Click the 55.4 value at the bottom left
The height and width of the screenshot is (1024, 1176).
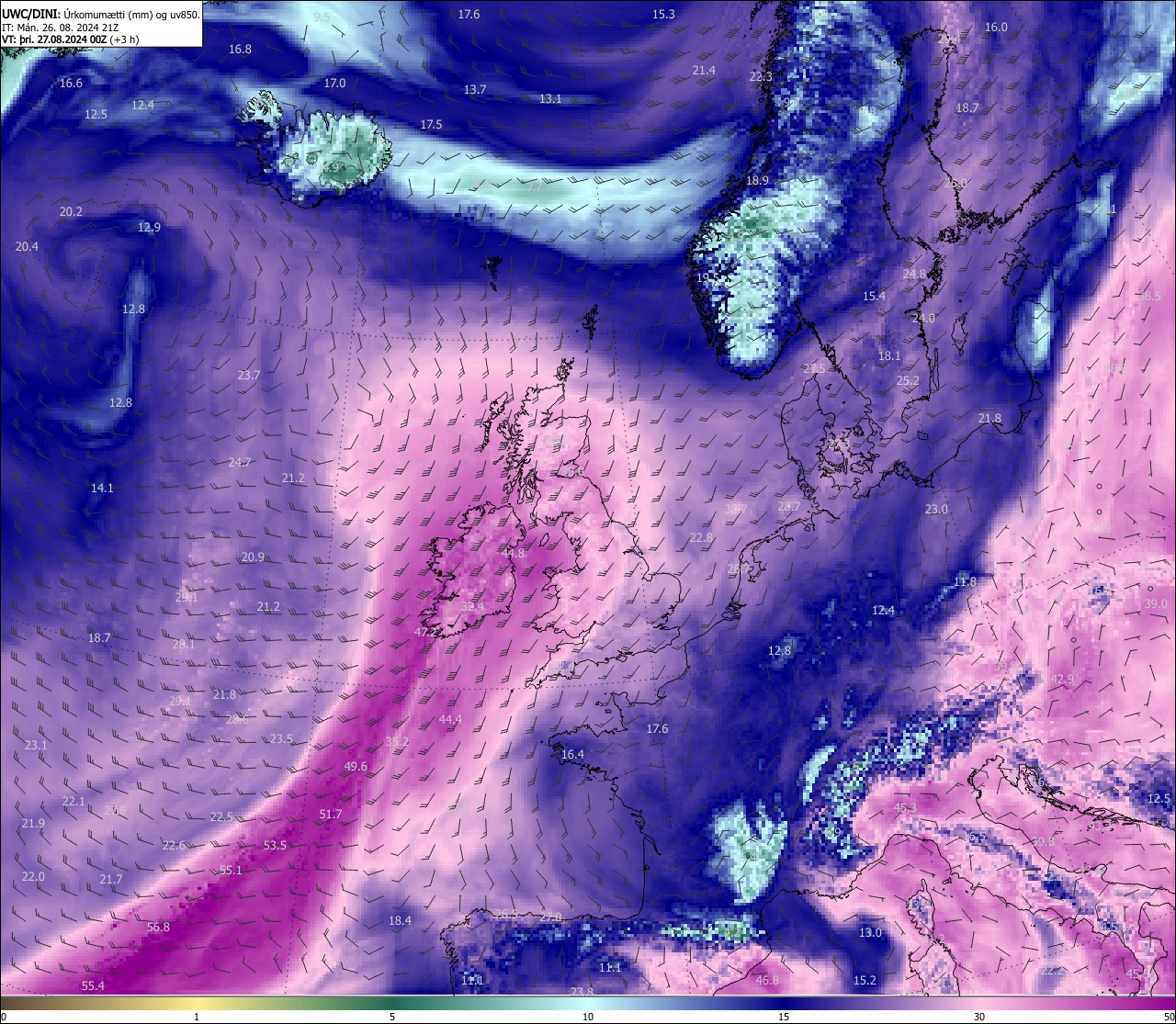[93, 985]
